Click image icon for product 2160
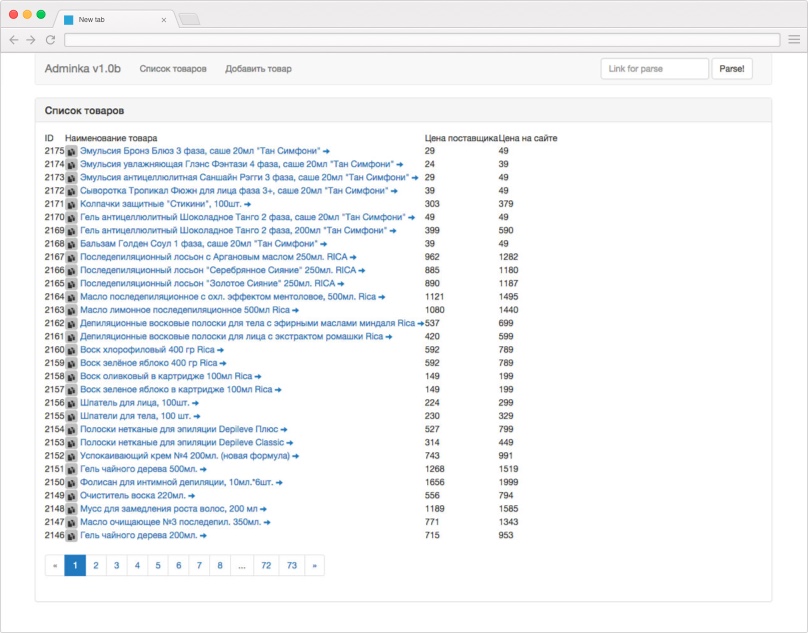 pos(72,350)
